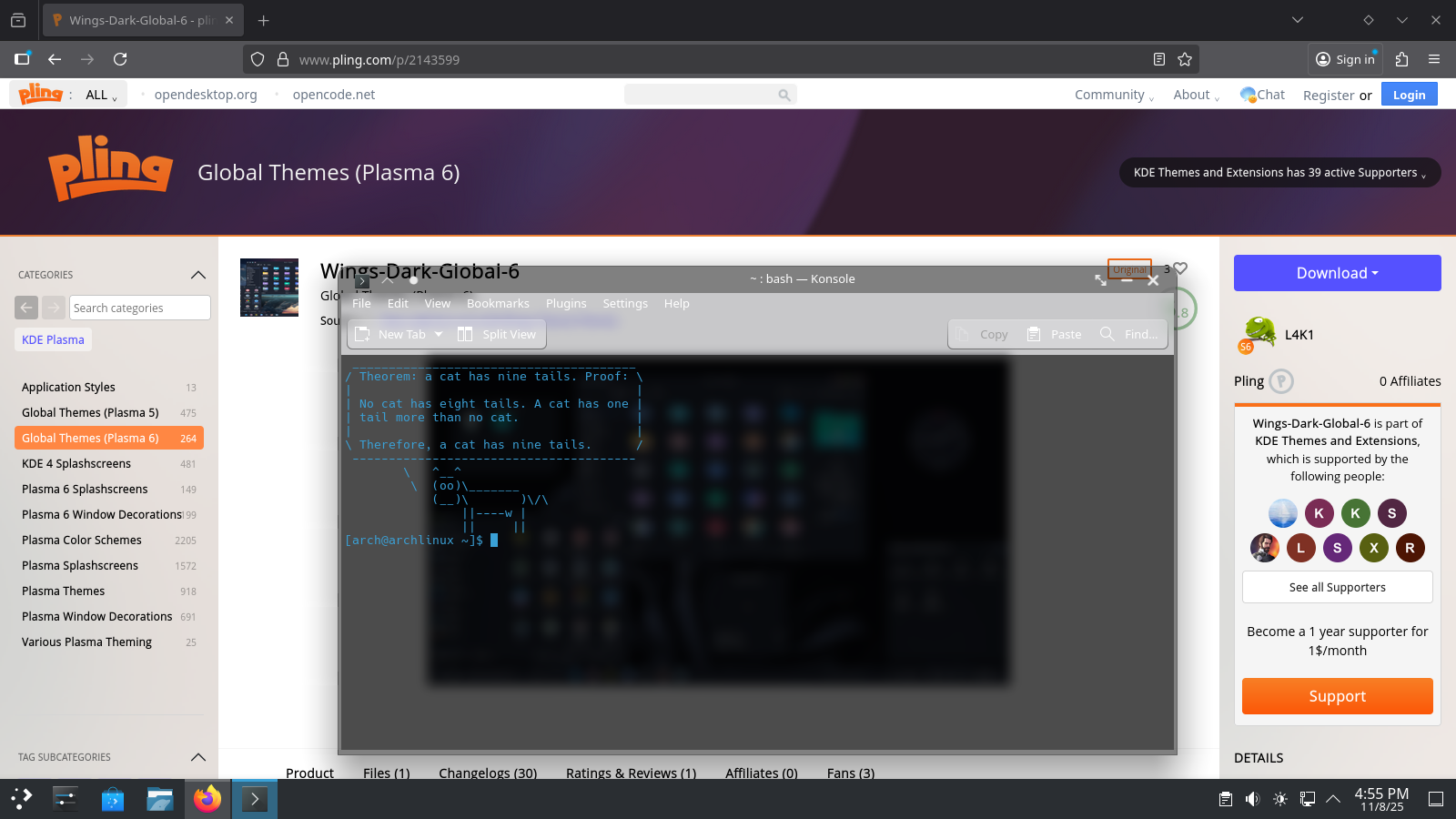This screenshot has width=1456, height=819.
Task: Click the Wings-Dark-Global-6 product thumbnail
Action: (x=269, y=288)
